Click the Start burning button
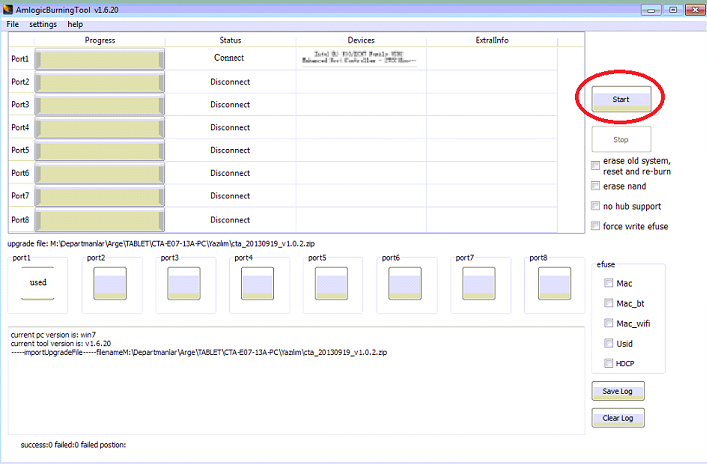 click(x=621, y=99)
